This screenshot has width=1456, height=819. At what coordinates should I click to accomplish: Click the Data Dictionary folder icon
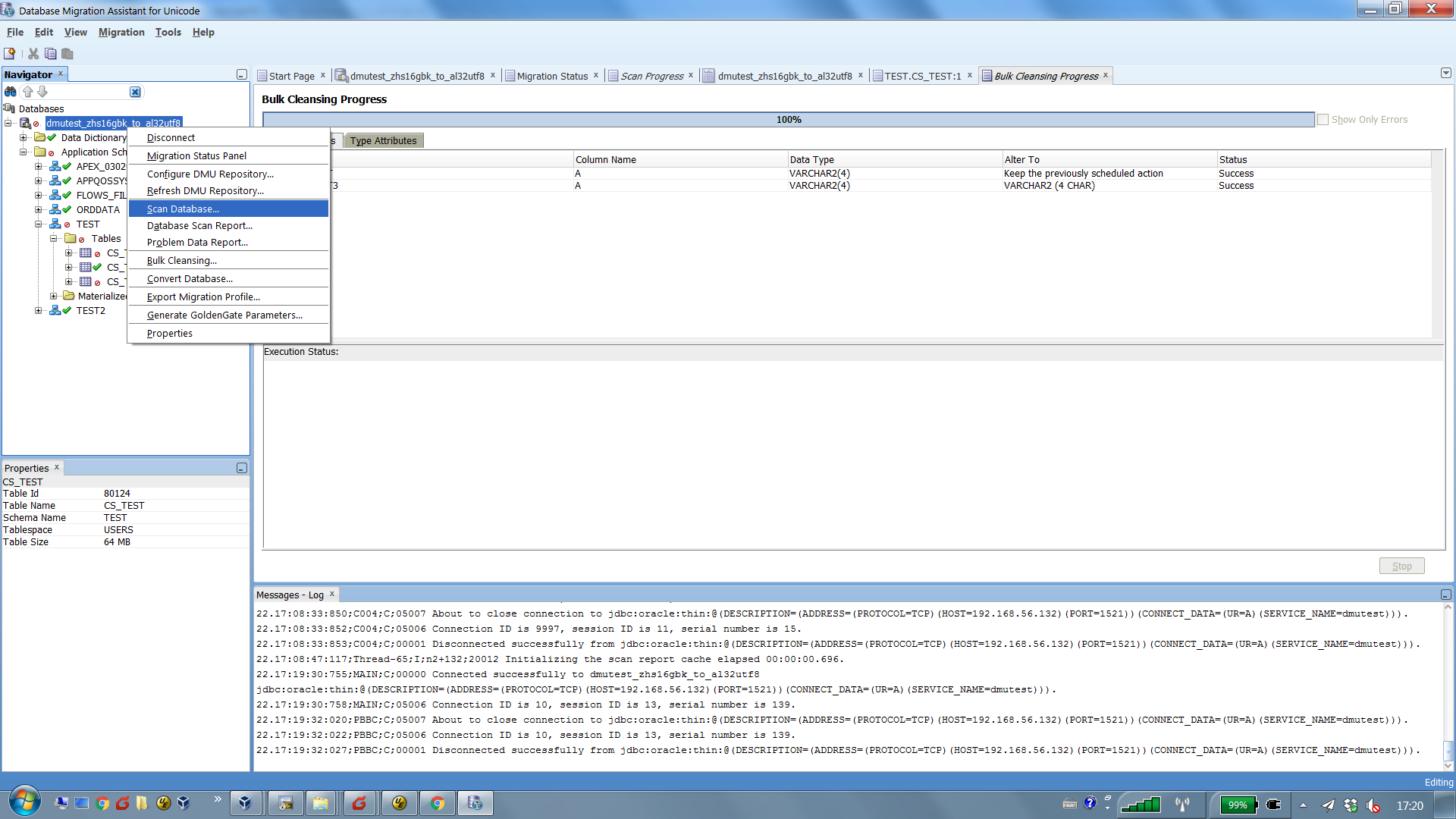40,137
